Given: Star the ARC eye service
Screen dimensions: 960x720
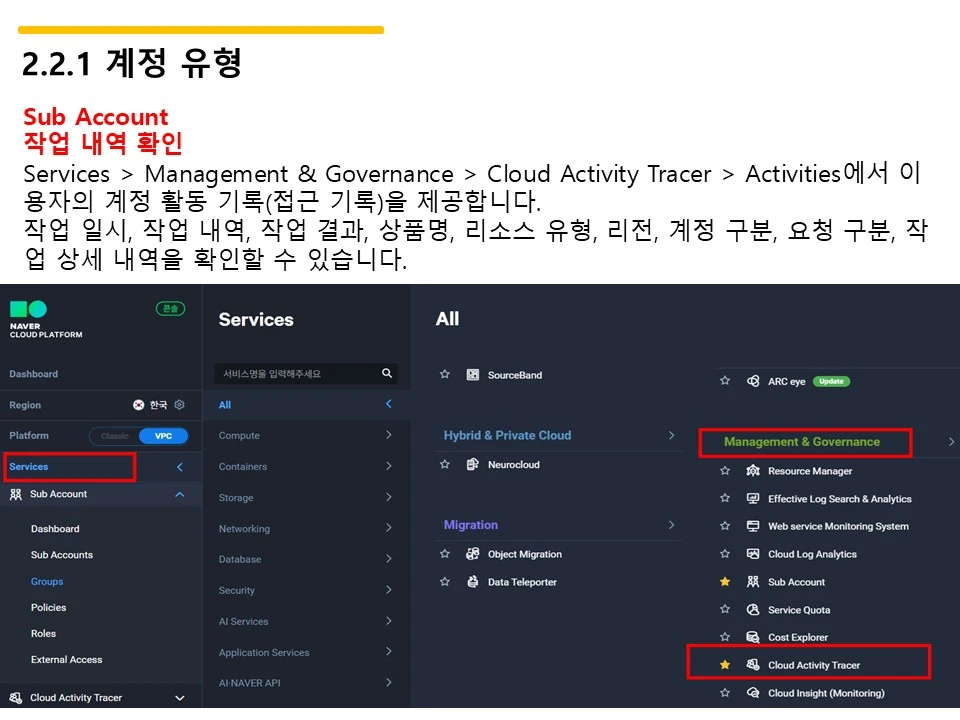Looking at the screenshot, I should (724, 381).
